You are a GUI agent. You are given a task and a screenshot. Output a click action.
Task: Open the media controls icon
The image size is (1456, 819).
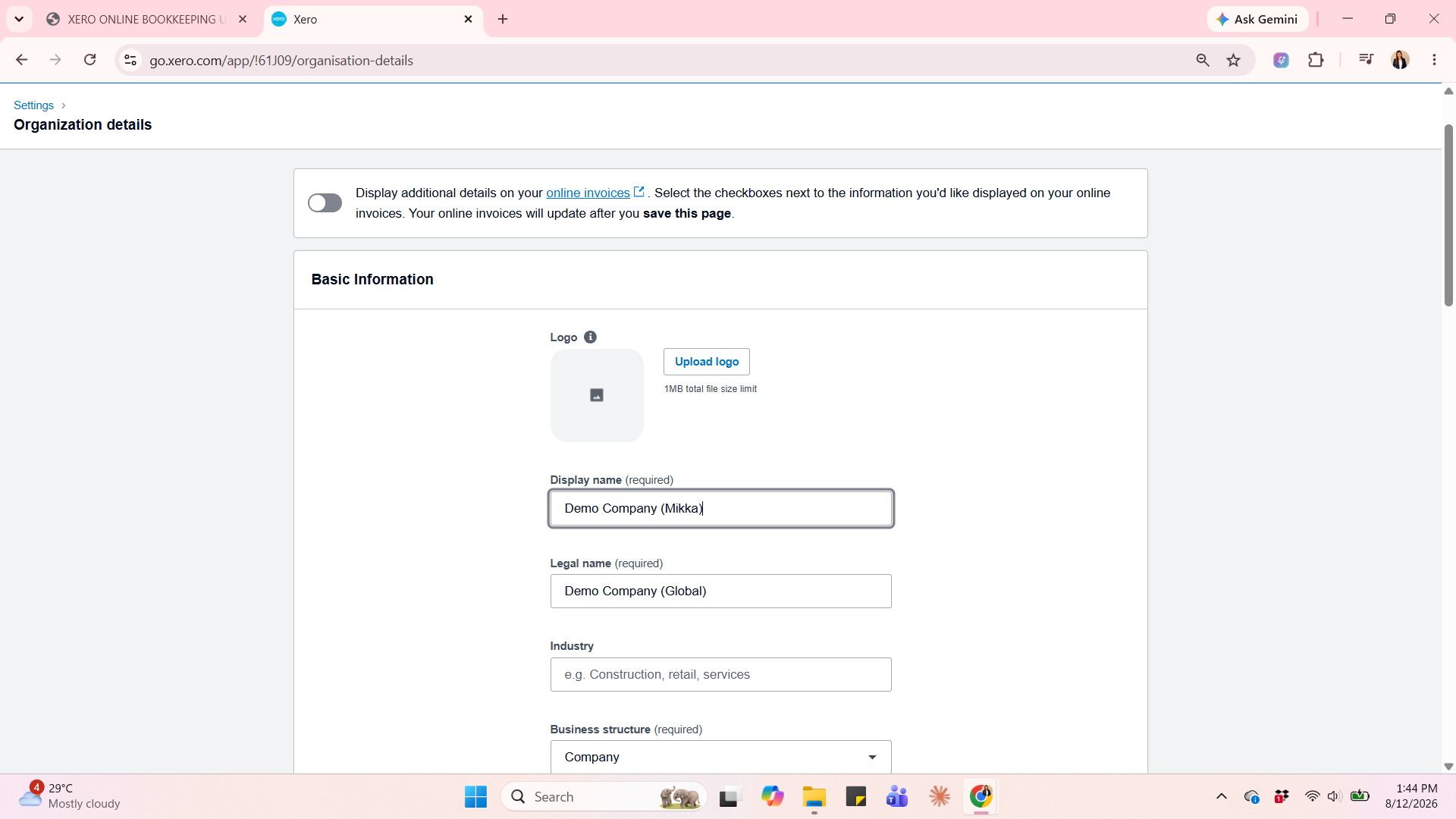pos(1366,60)
